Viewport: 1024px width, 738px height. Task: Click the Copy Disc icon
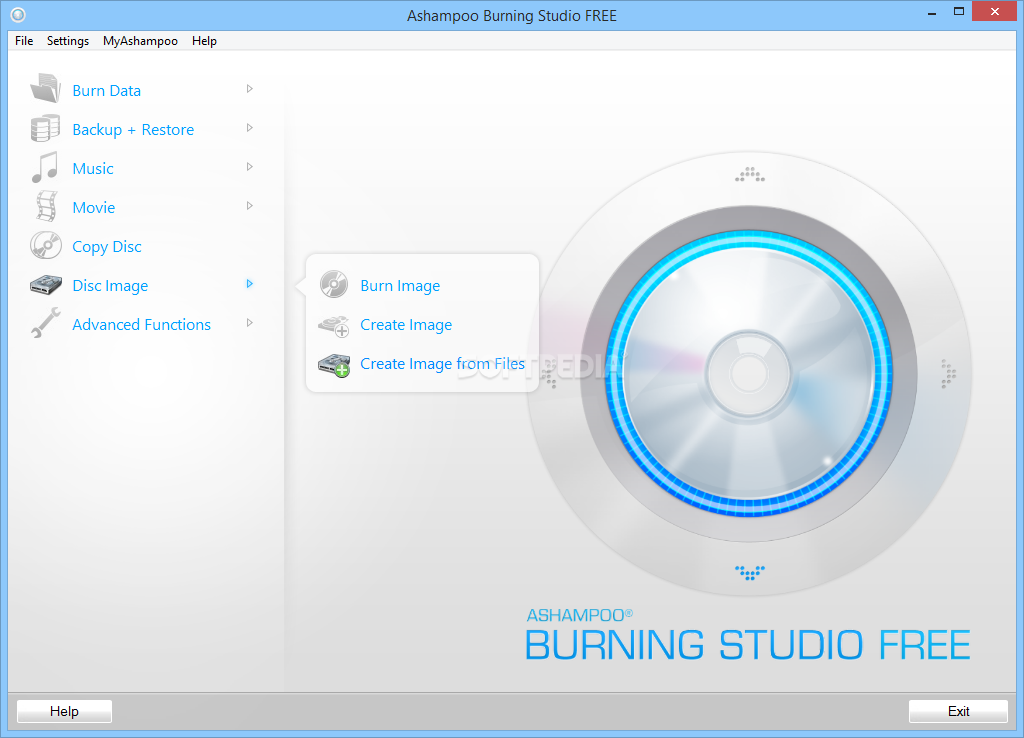[x=46, y=246]
